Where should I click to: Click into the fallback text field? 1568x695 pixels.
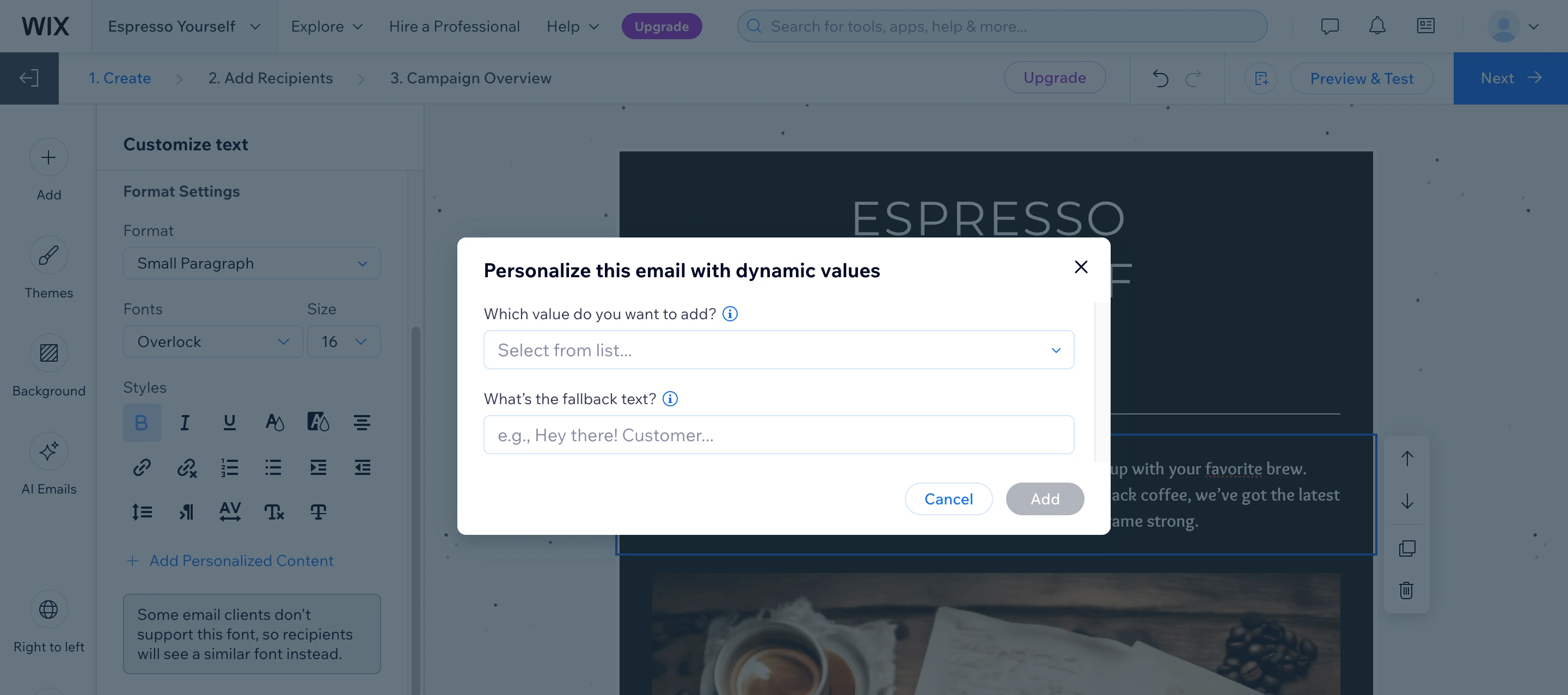point(779,435)
